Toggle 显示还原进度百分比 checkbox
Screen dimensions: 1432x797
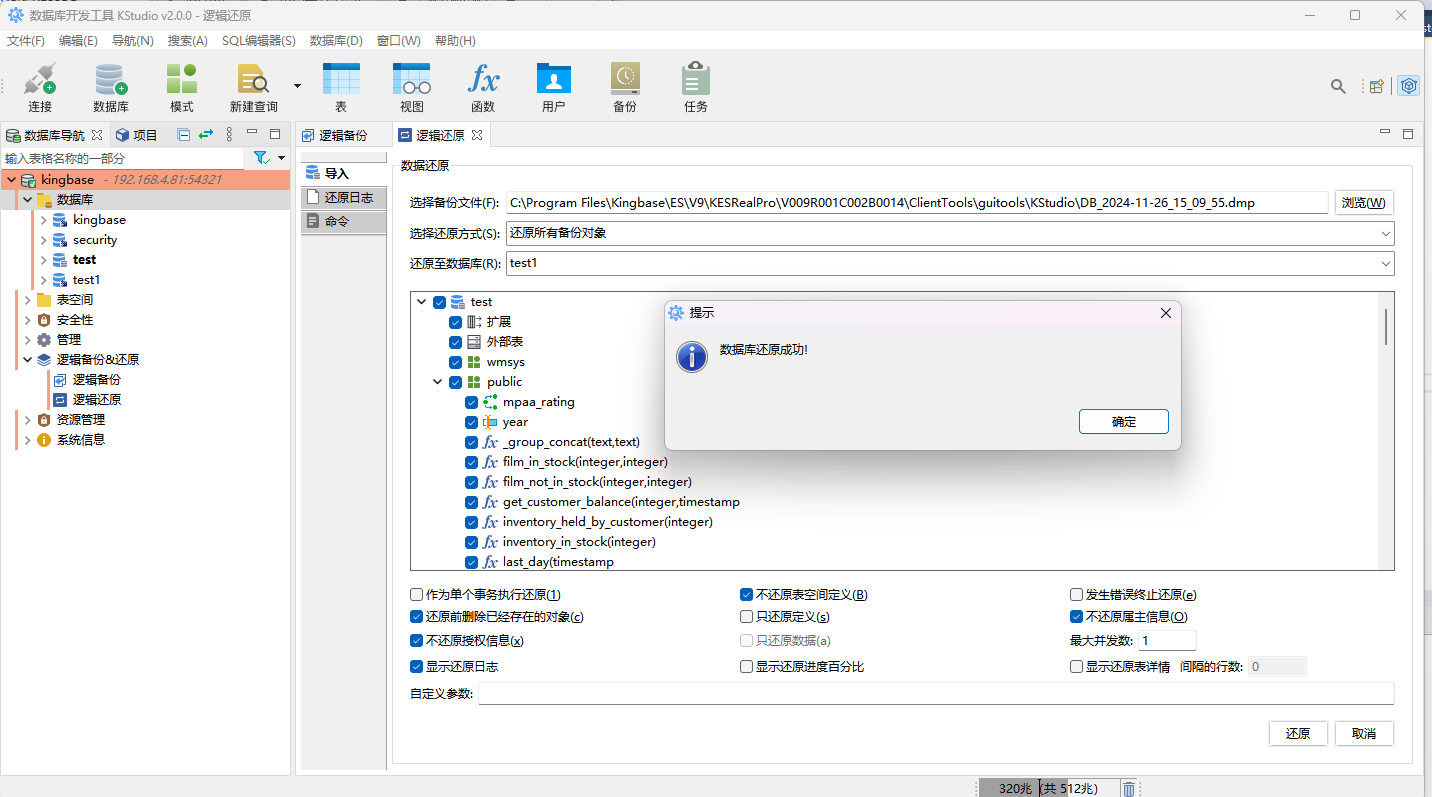tap(746, 667)
